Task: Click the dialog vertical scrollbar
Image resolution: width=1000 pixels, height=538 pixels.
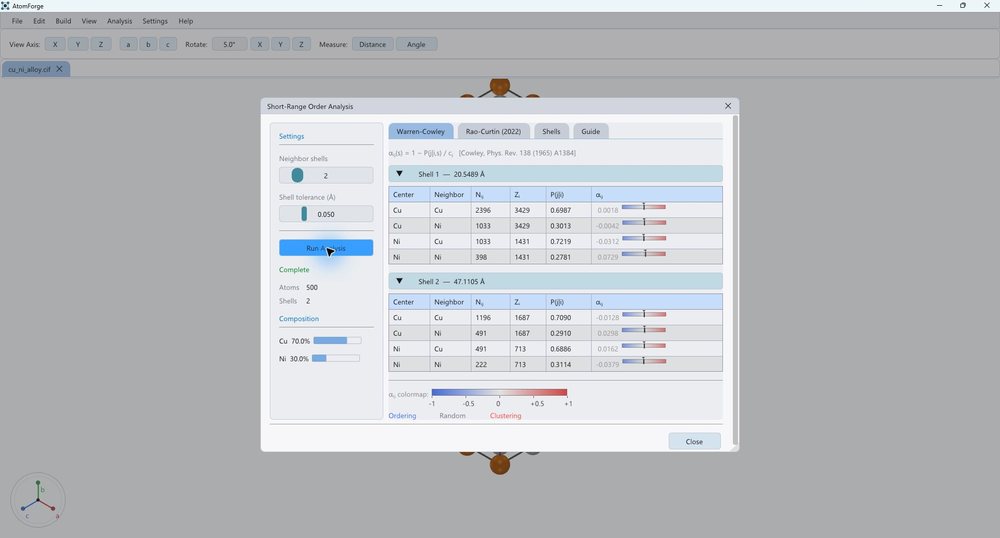Action: [x=735, y=280]
